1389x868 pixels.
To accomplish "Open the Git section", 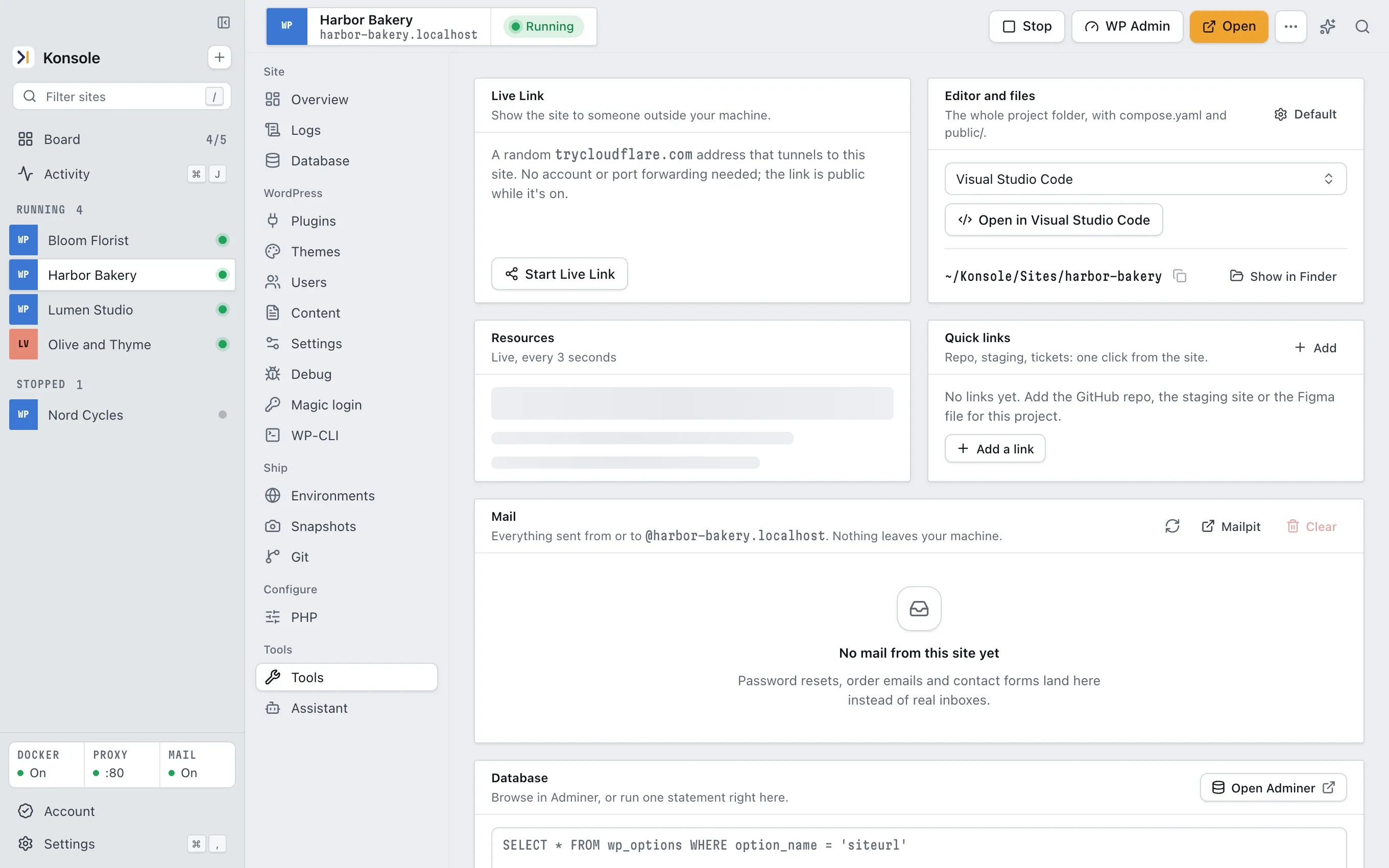I will click(346, 557).
